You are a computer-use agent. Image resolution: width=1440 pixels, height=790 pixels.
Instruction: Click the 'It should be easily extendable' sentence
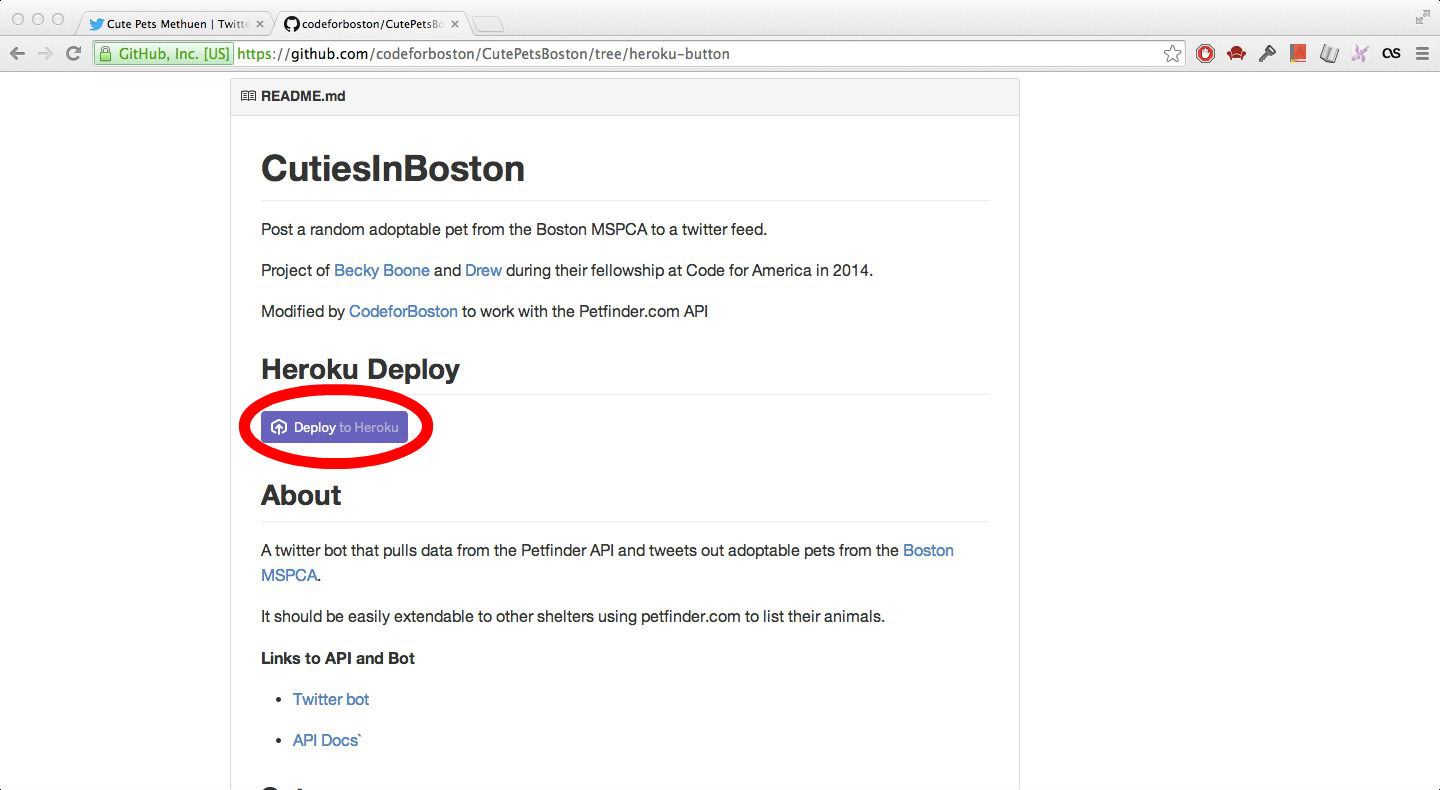(573, 616)
